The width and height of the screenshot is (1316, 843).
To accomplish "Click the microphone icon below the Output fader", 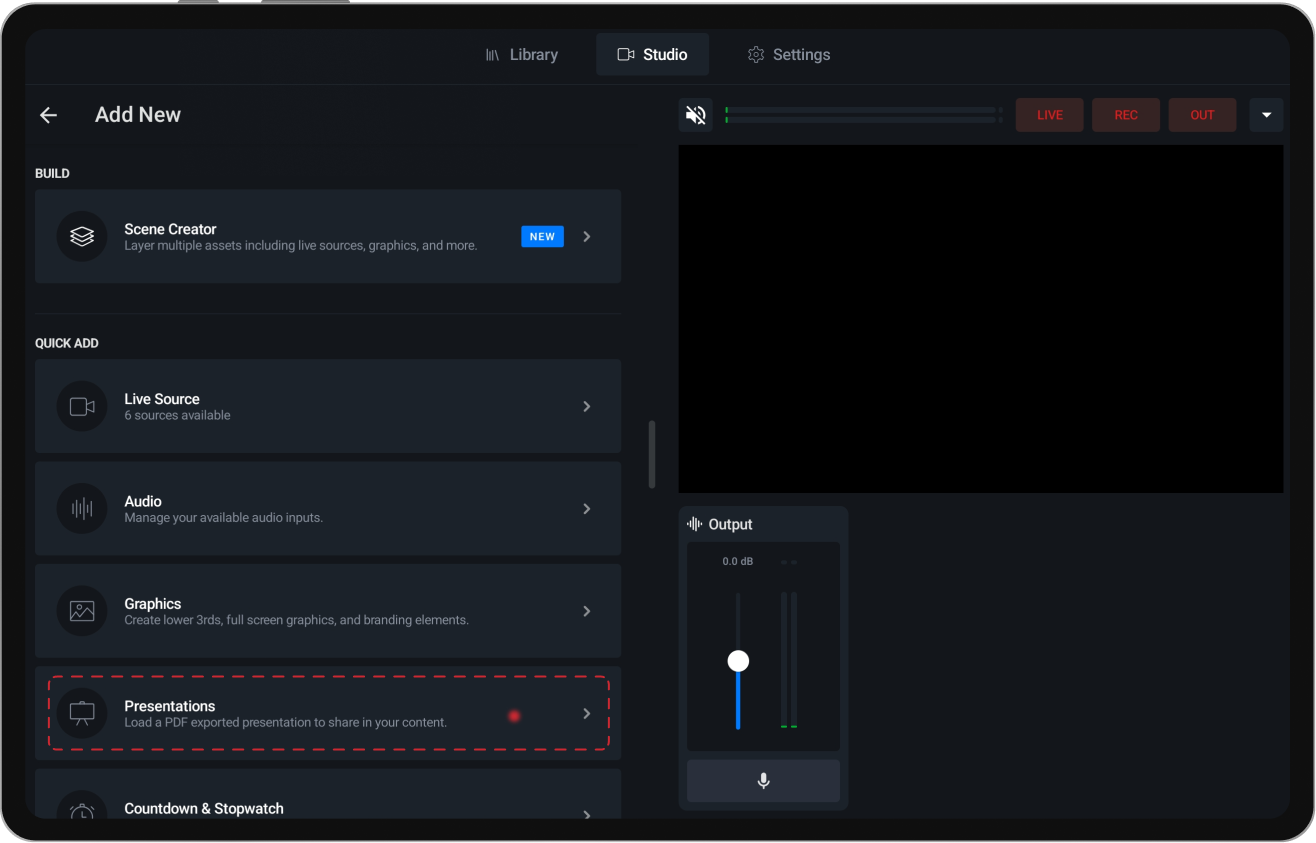I will 763,781.
